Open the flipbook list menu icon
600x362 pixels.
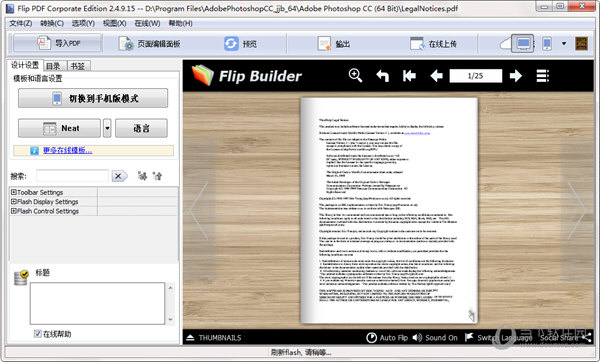click(542, 76)
